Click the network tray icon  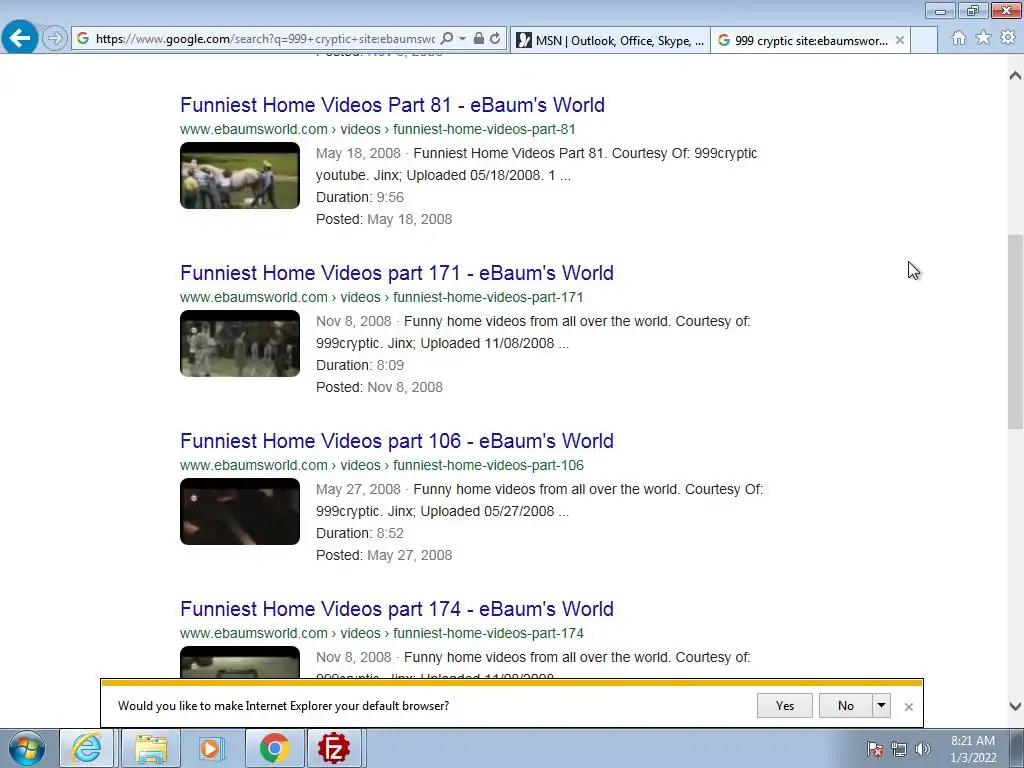[x=899, y=749]
